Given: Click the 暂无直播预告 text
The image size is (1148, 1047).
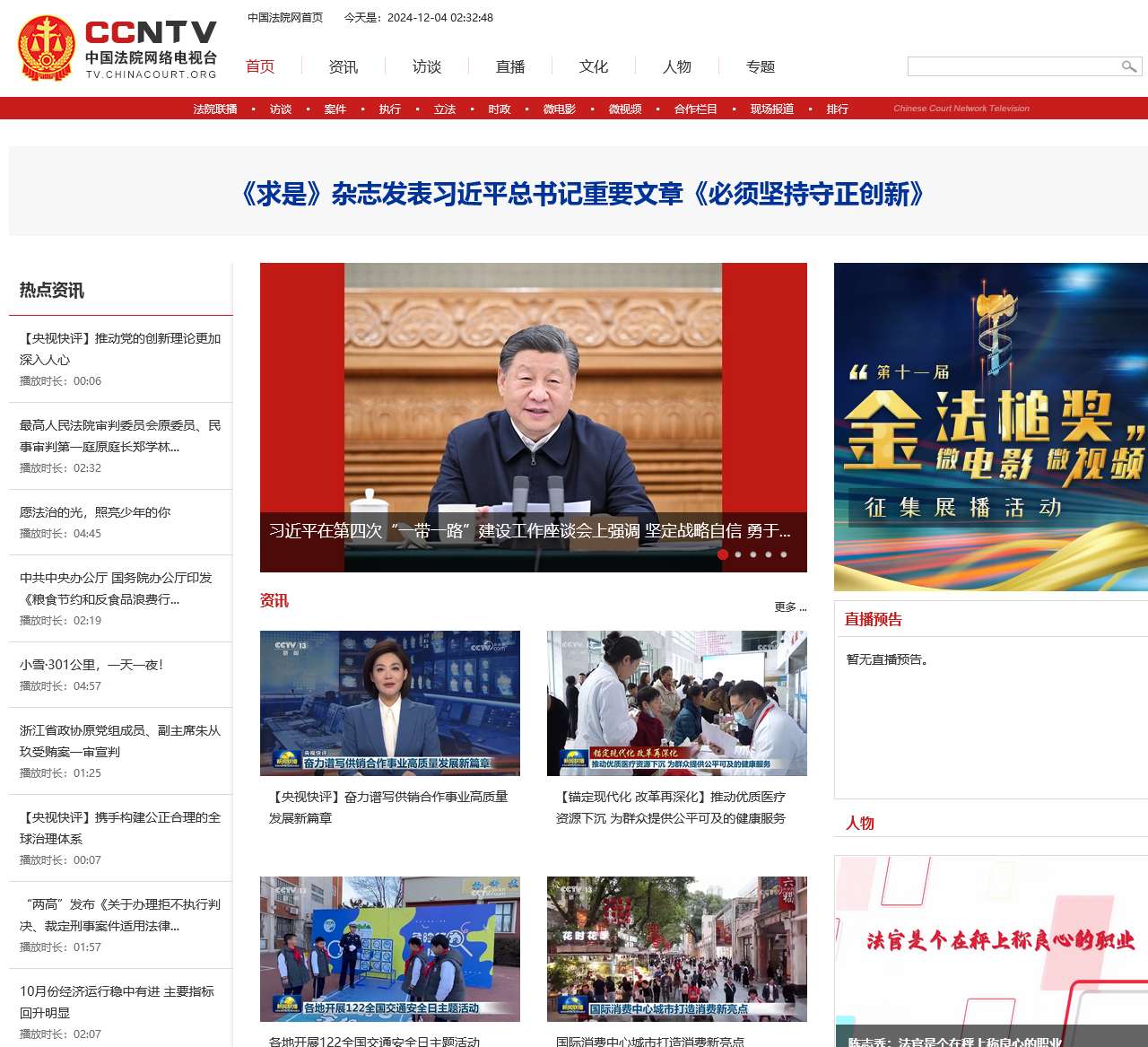Looking at the screenshot, I should 888,659.
